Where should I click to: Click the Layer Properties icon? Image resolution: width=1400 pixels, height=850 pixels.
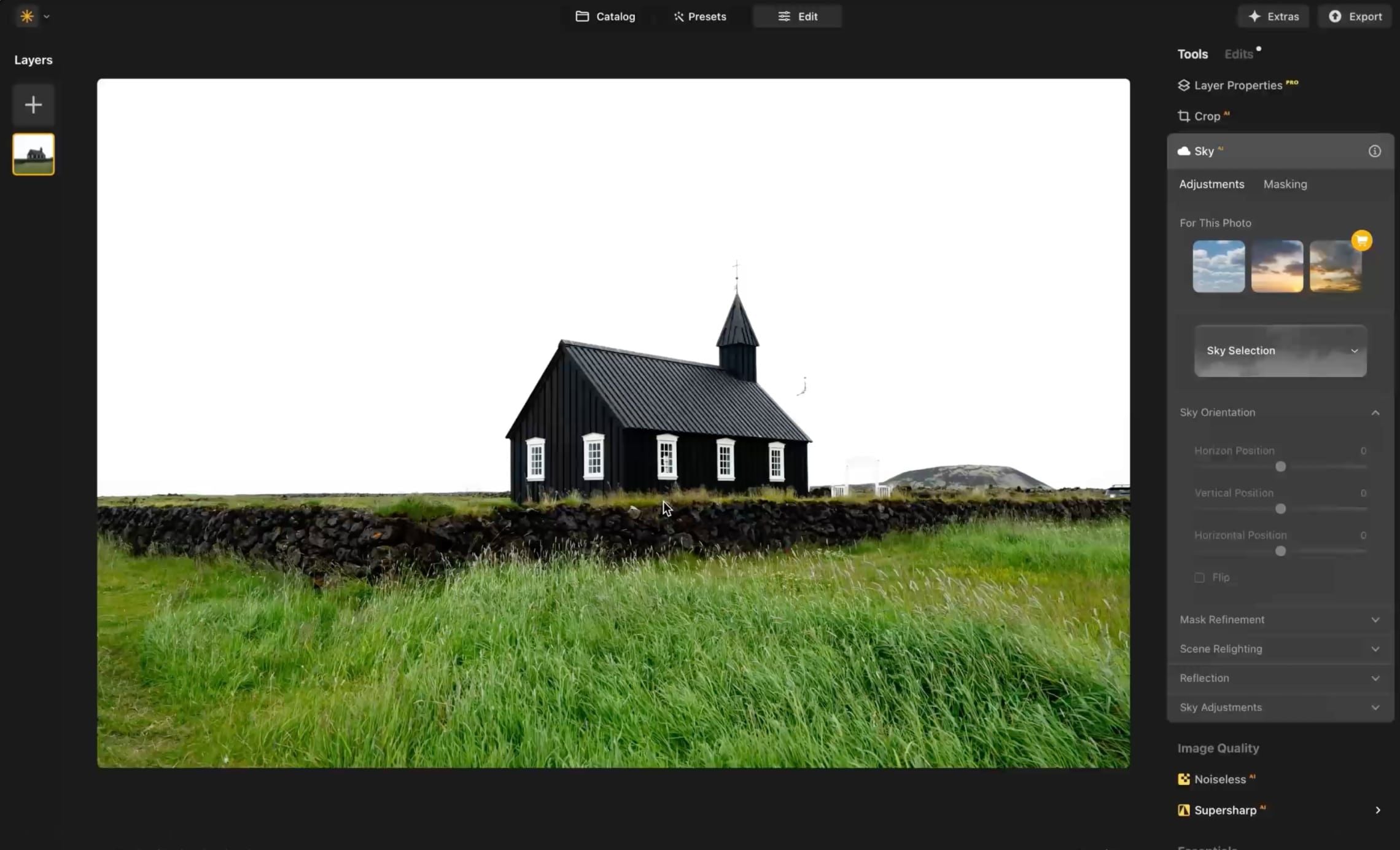(1184, 85)
